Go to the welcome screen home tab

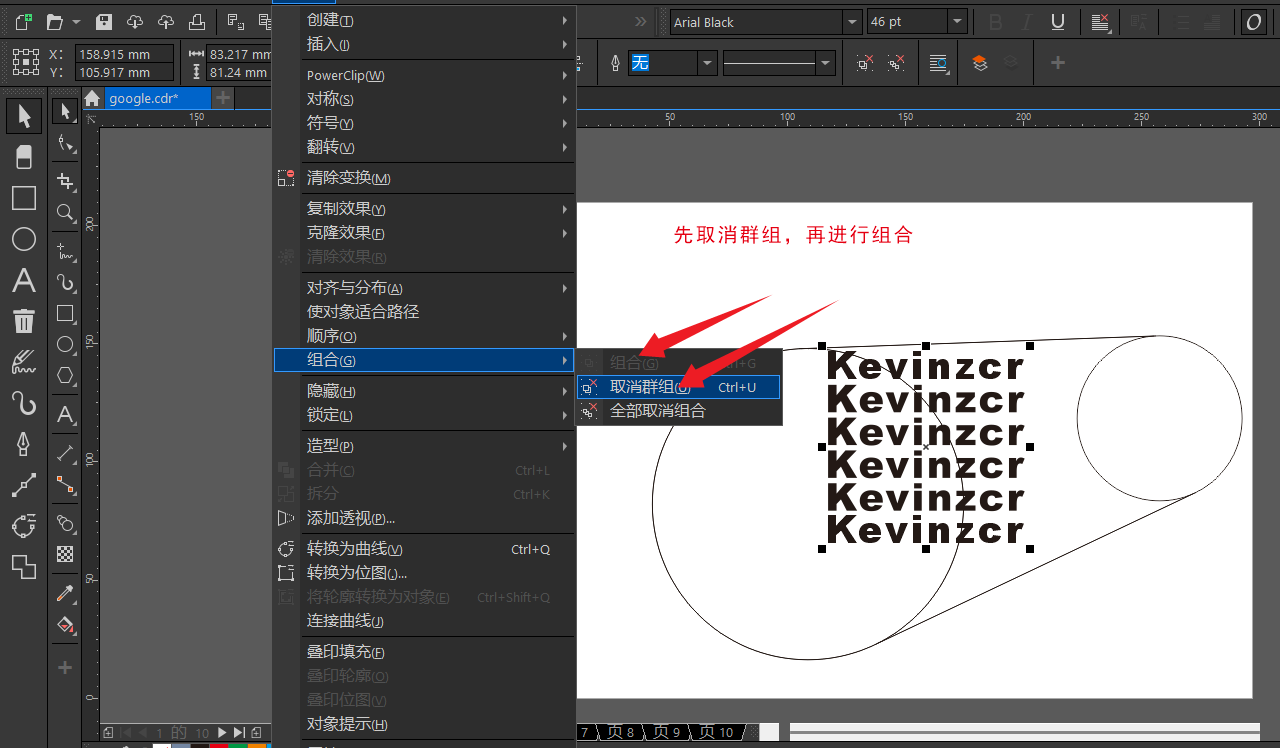[x=92, y=98]
